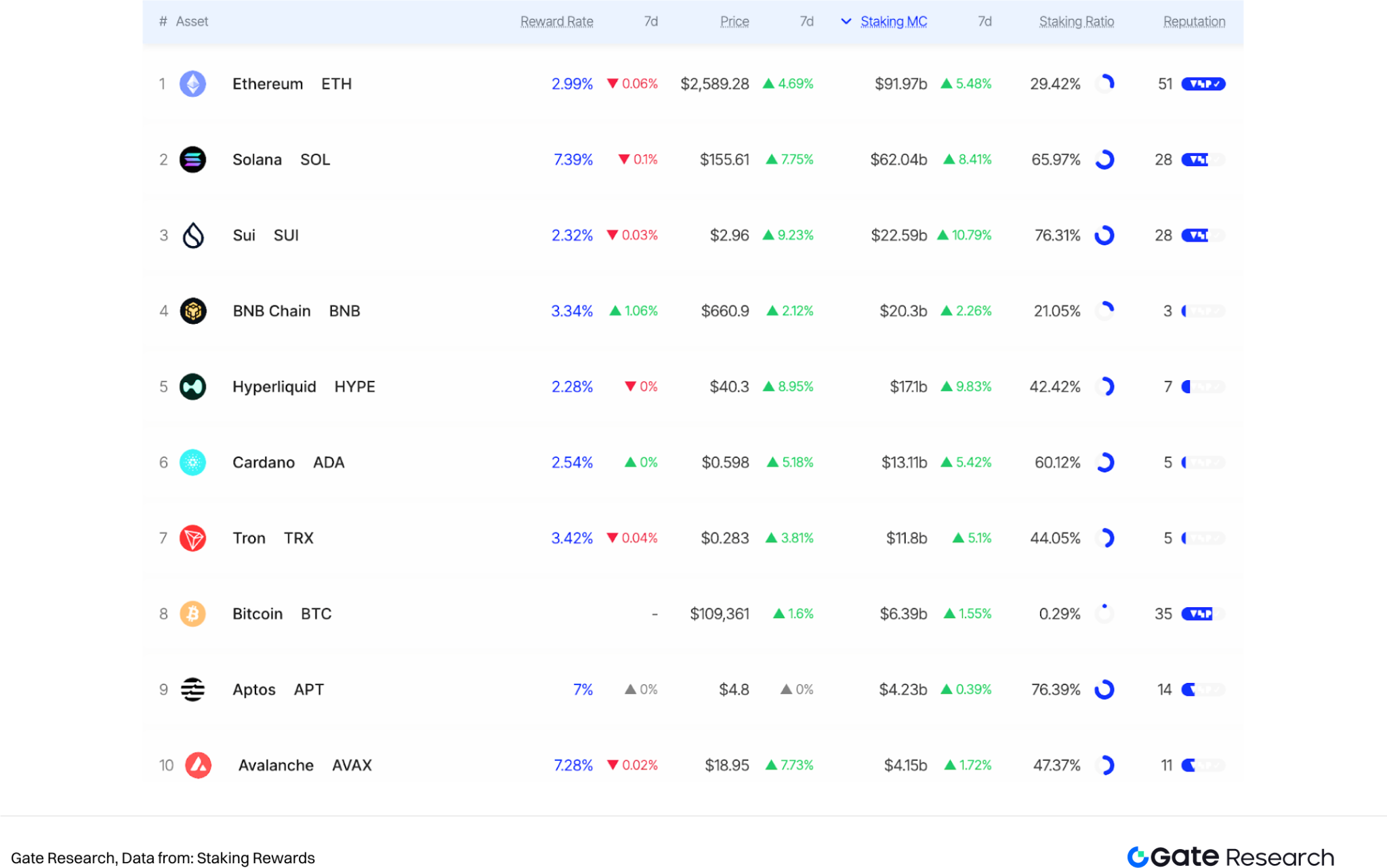
Task: Sort by Price column header
Action: pos(734,22)
